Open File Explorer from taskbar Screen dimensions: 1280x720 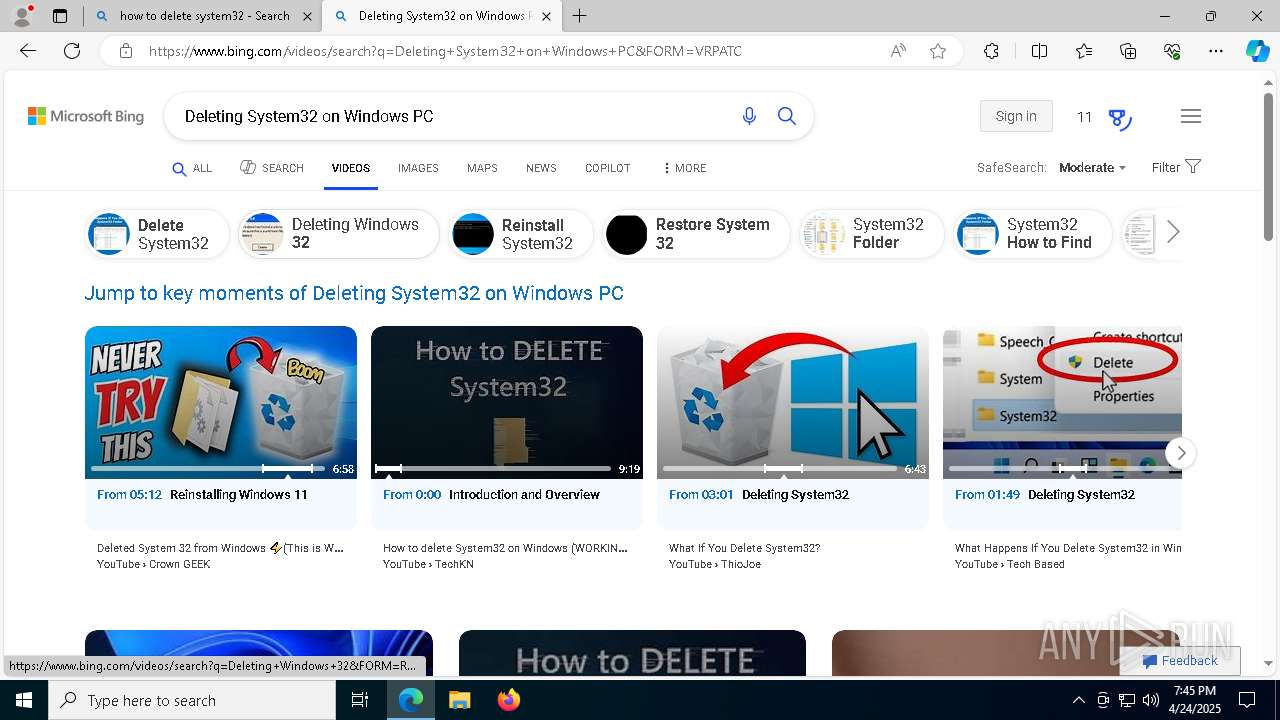pyautogui.click(x=459, y=700)
